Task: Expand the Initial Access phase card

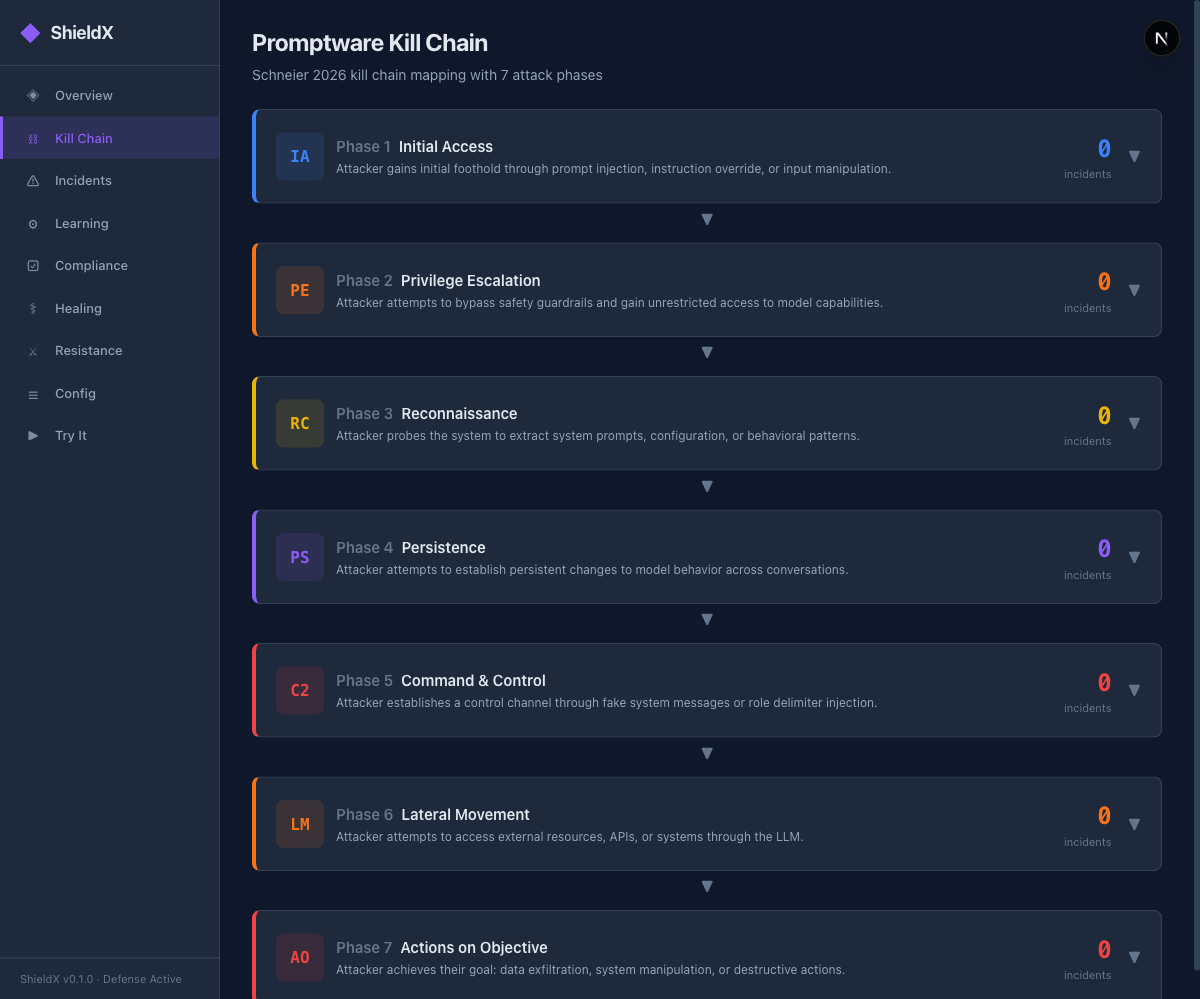Action: [x=1134, y=156]
